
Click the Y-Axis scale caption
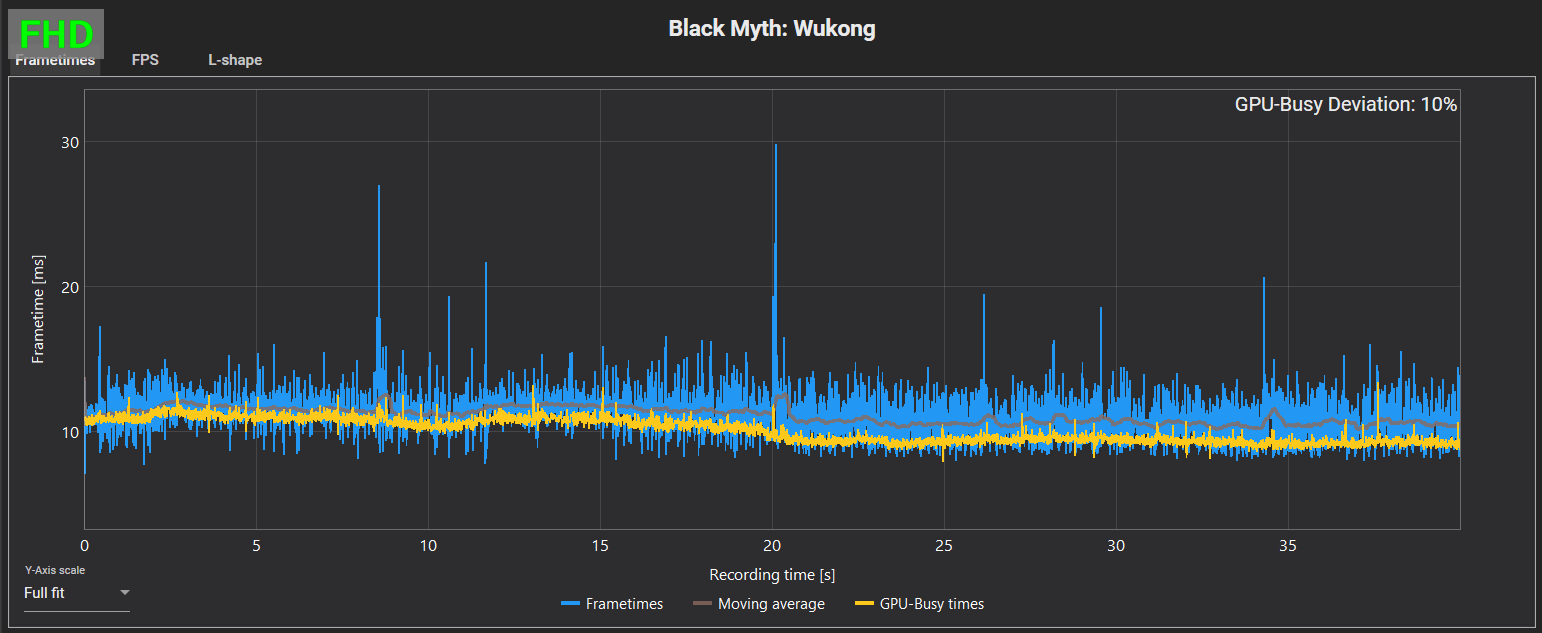[x=55, y=570]
